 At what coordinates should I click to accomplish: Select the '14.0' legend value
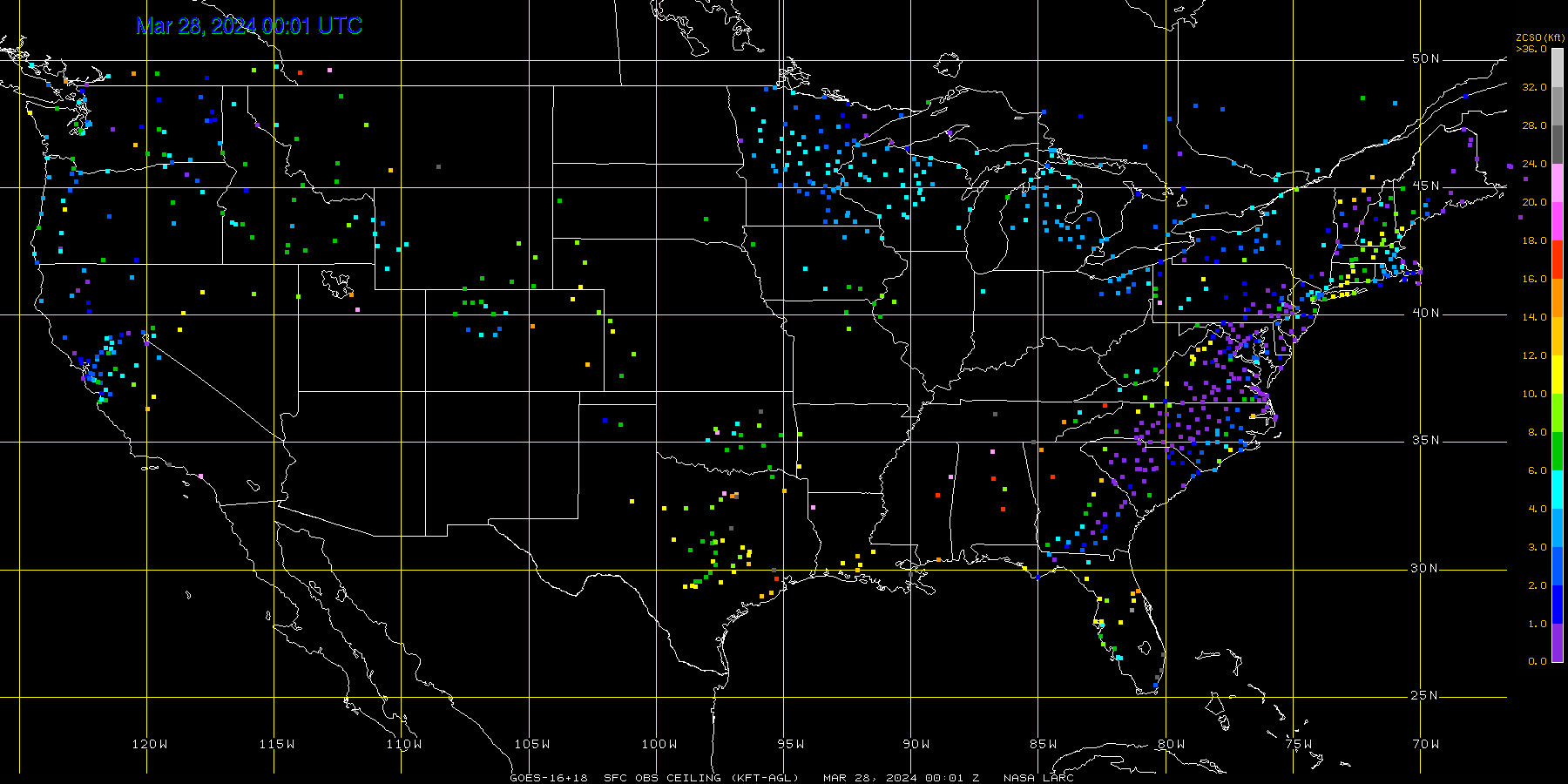(x=1534, y=317)
